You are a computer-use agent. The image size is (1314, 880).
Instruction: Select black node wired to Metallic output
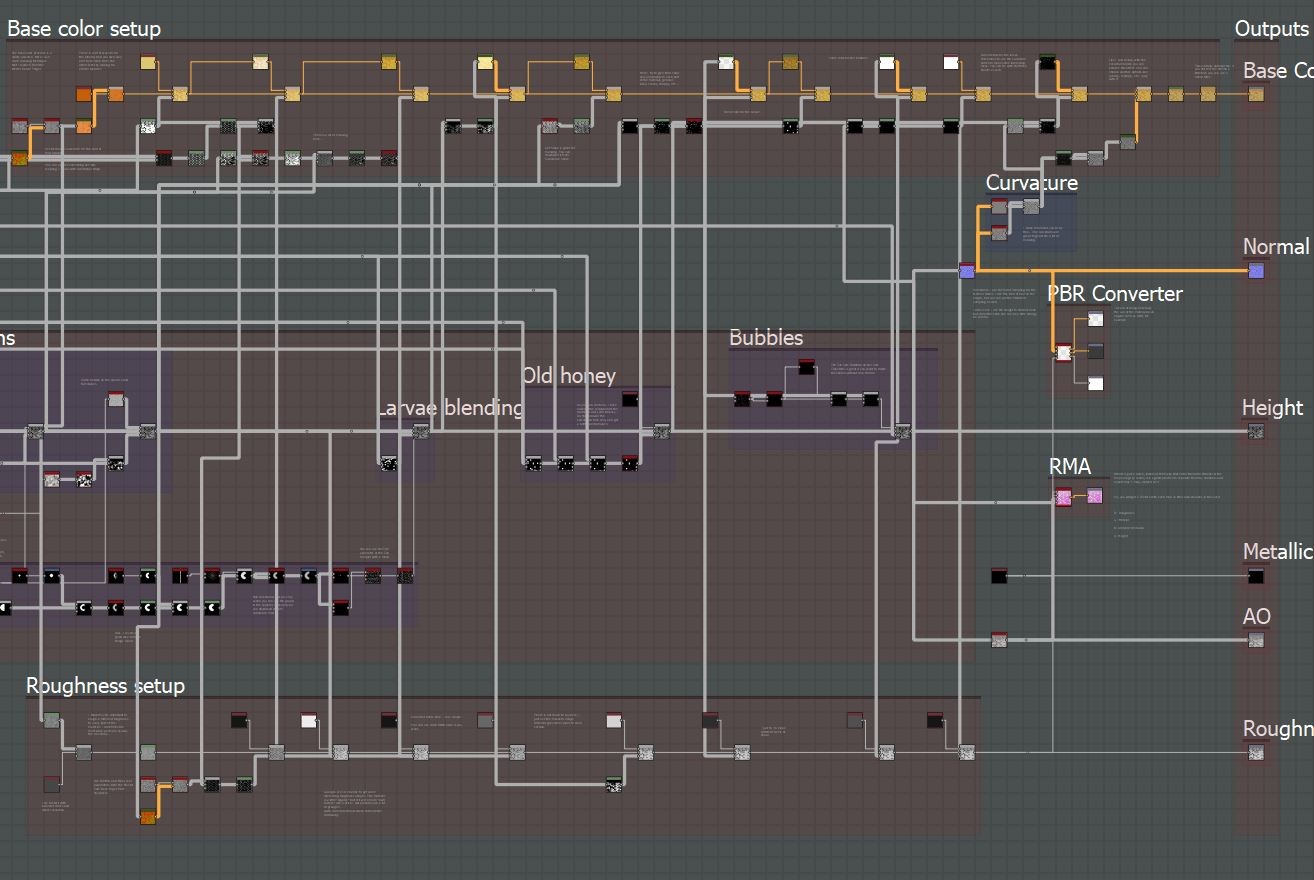999,576
